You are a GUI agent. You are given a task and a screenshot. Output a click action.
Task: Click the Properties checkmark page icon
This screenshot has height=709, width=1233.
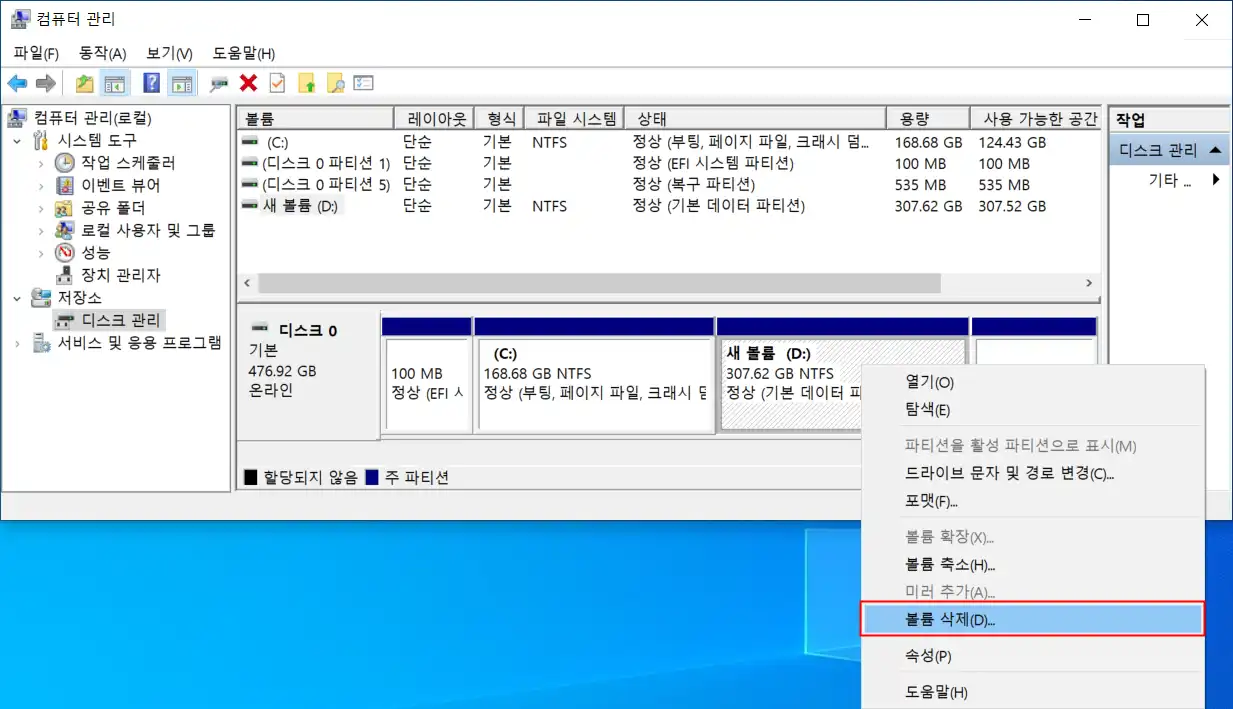(278, 84)
